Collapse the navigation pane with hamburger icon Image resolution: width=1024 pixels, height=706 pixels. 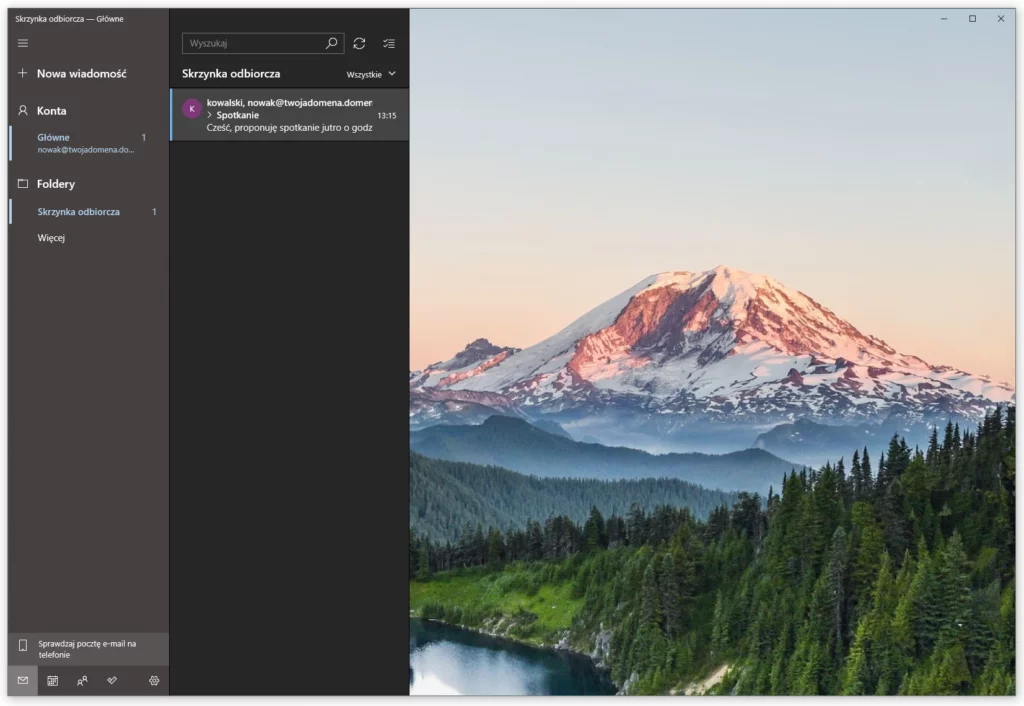[x=23, y=43]
